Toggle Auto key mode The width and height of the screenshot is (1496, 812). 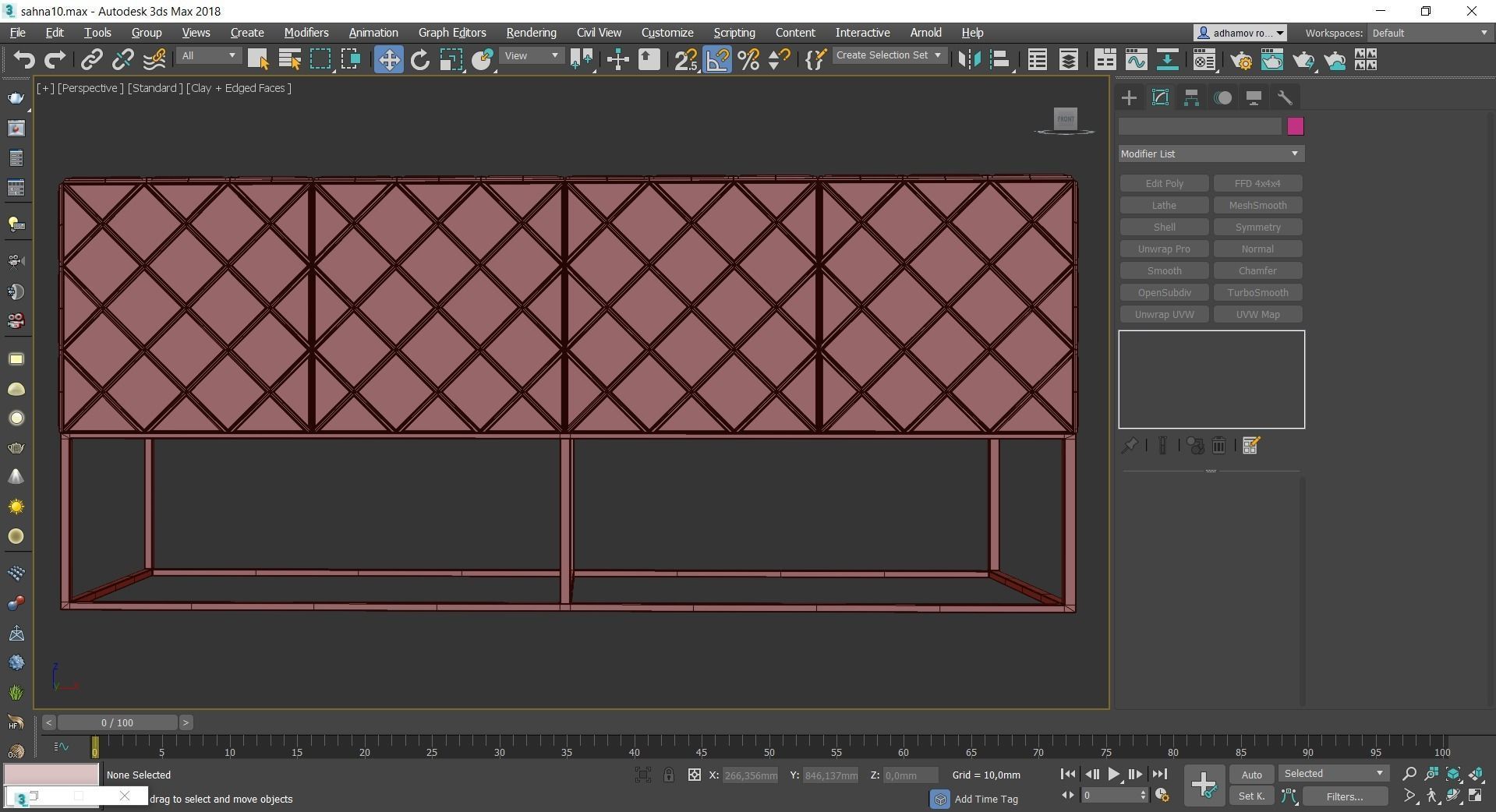click(1251, 775)
